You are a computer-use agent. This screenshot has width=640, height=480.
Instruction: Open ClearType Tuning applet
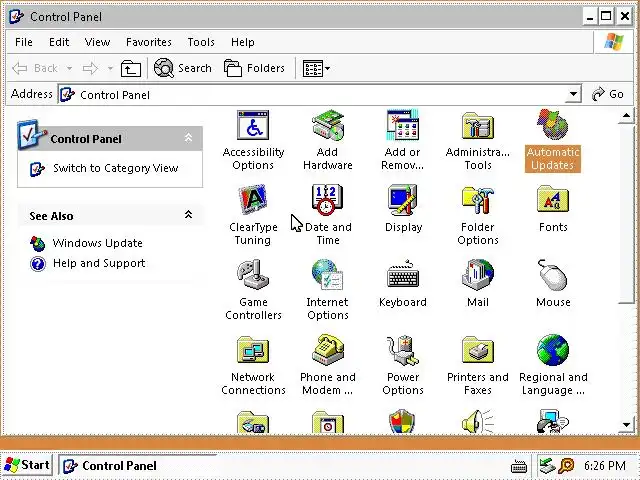pyautogui.click(x=253, y=216)
